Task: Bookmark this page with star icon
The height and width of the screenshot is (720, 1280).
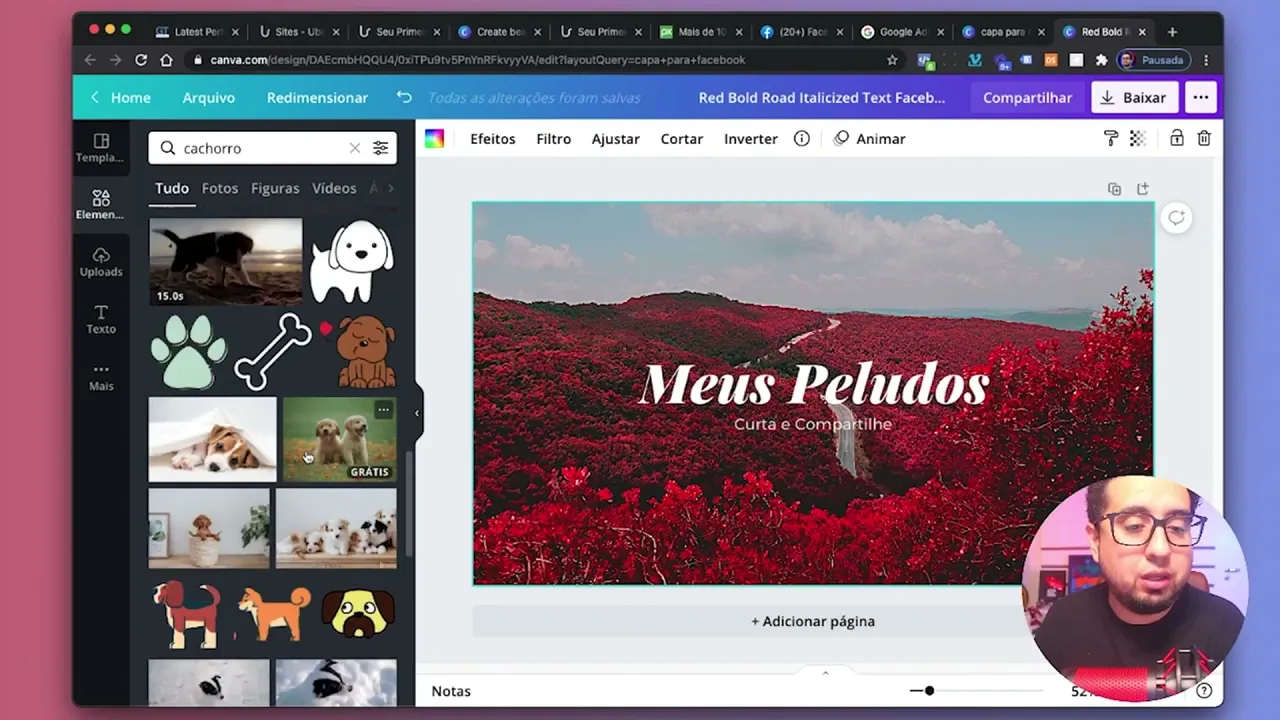Action: pos(892,60)
